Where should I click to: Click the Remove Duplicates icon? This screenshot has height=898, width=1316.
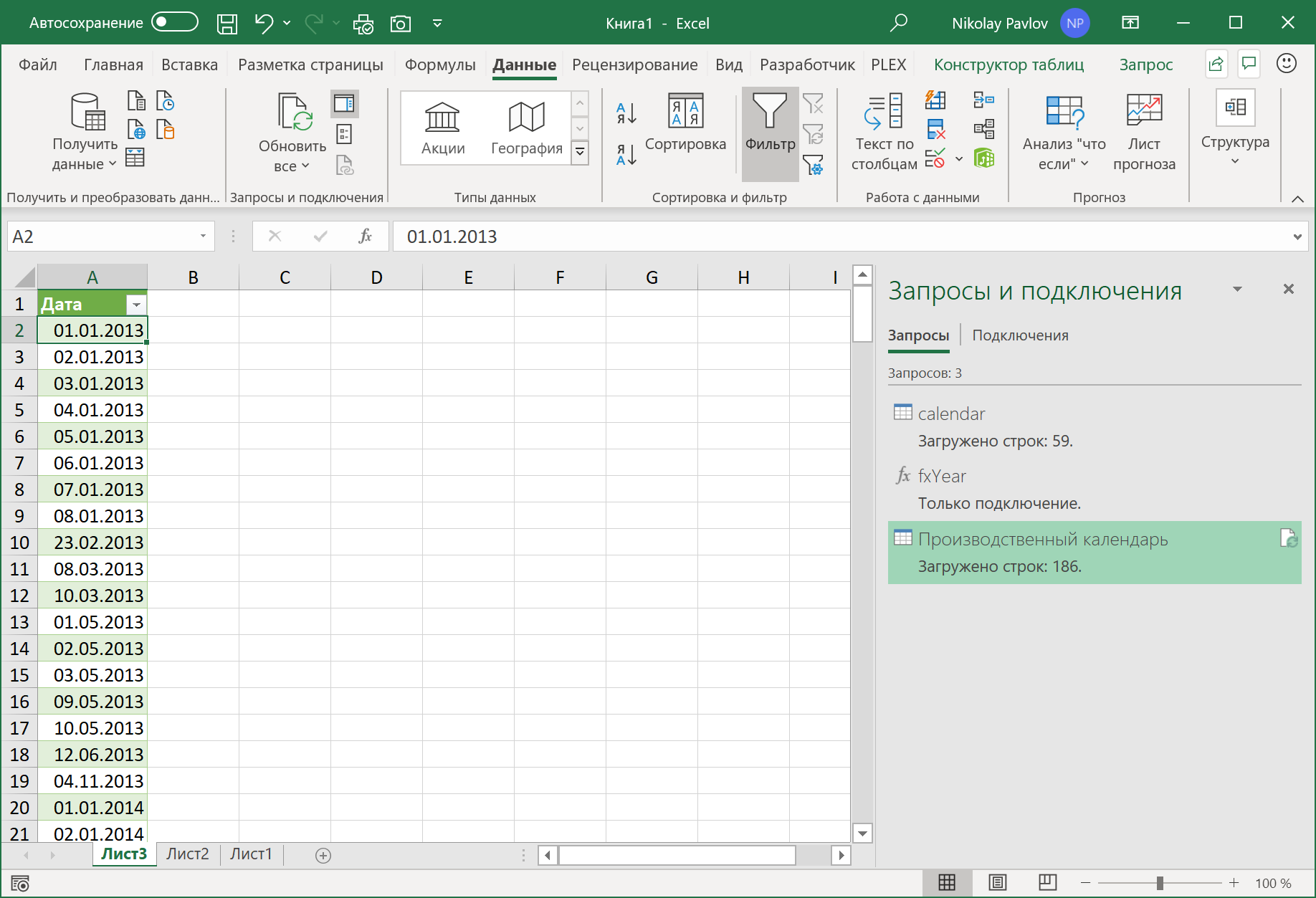pos(935,129)
